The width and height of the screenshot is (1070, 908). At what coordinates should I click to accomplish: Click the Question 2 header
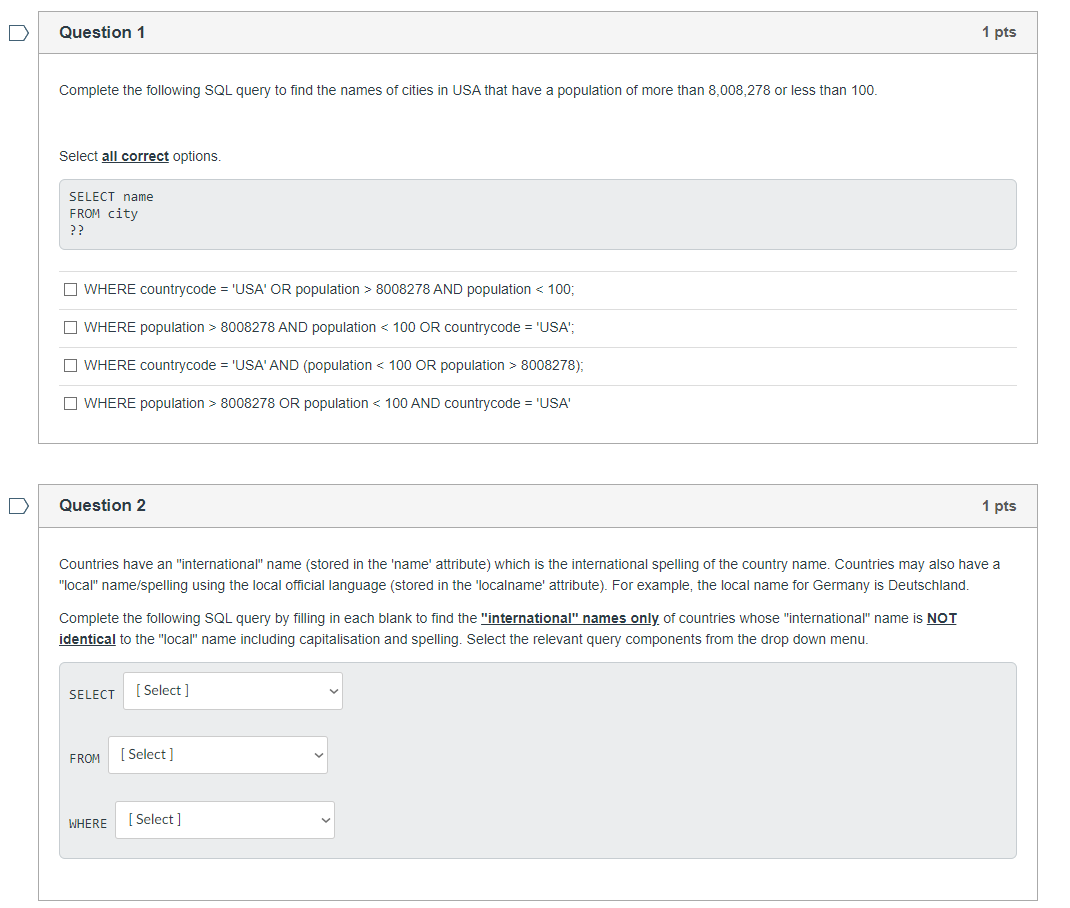tap(102, 505)
